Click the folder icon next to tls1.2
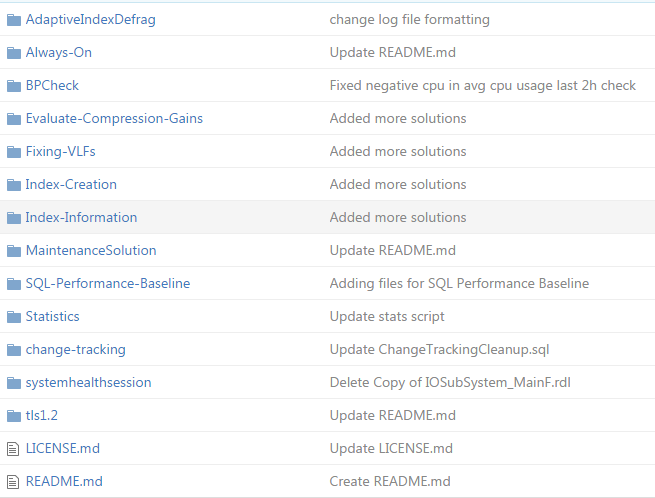This screenshot has width=655, height=498. point(13,416)
